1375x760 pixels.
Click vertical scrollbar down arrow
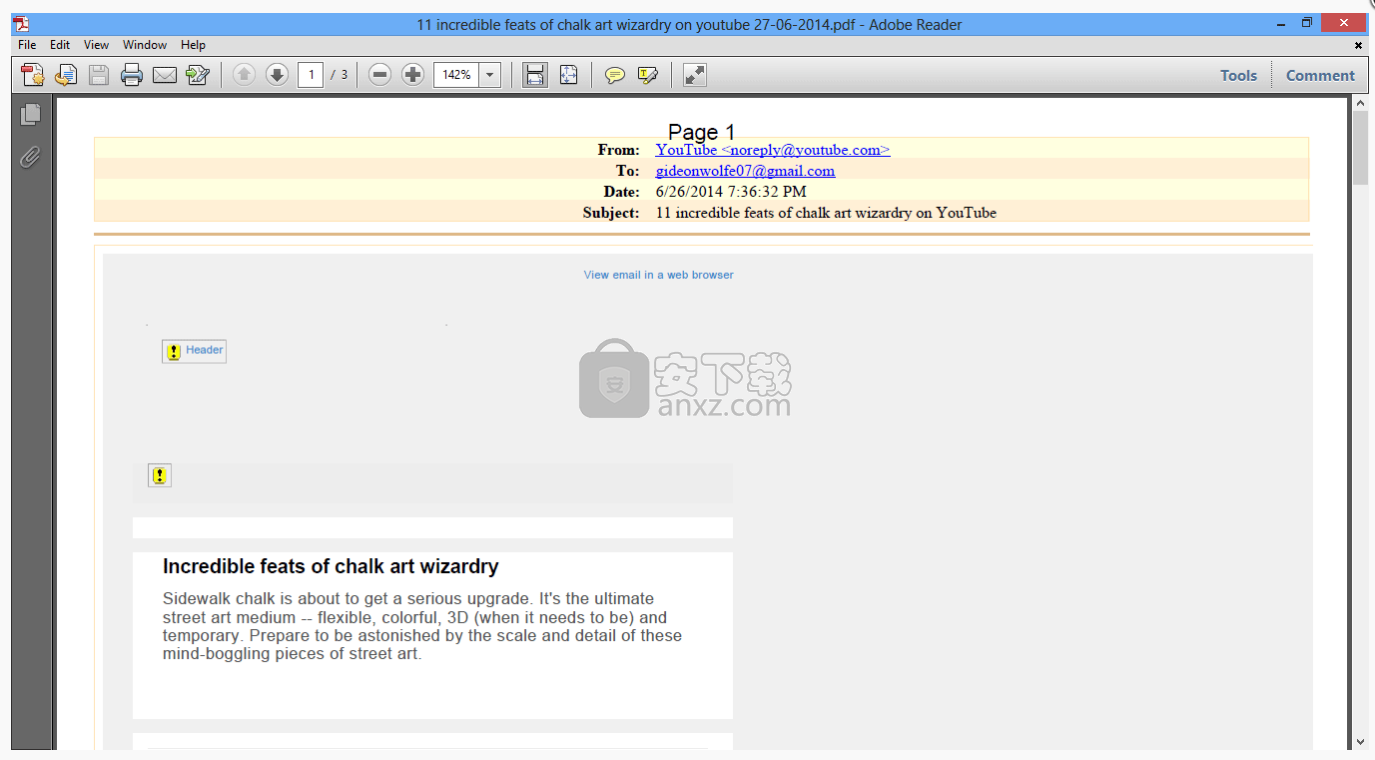pos(1361,741)
